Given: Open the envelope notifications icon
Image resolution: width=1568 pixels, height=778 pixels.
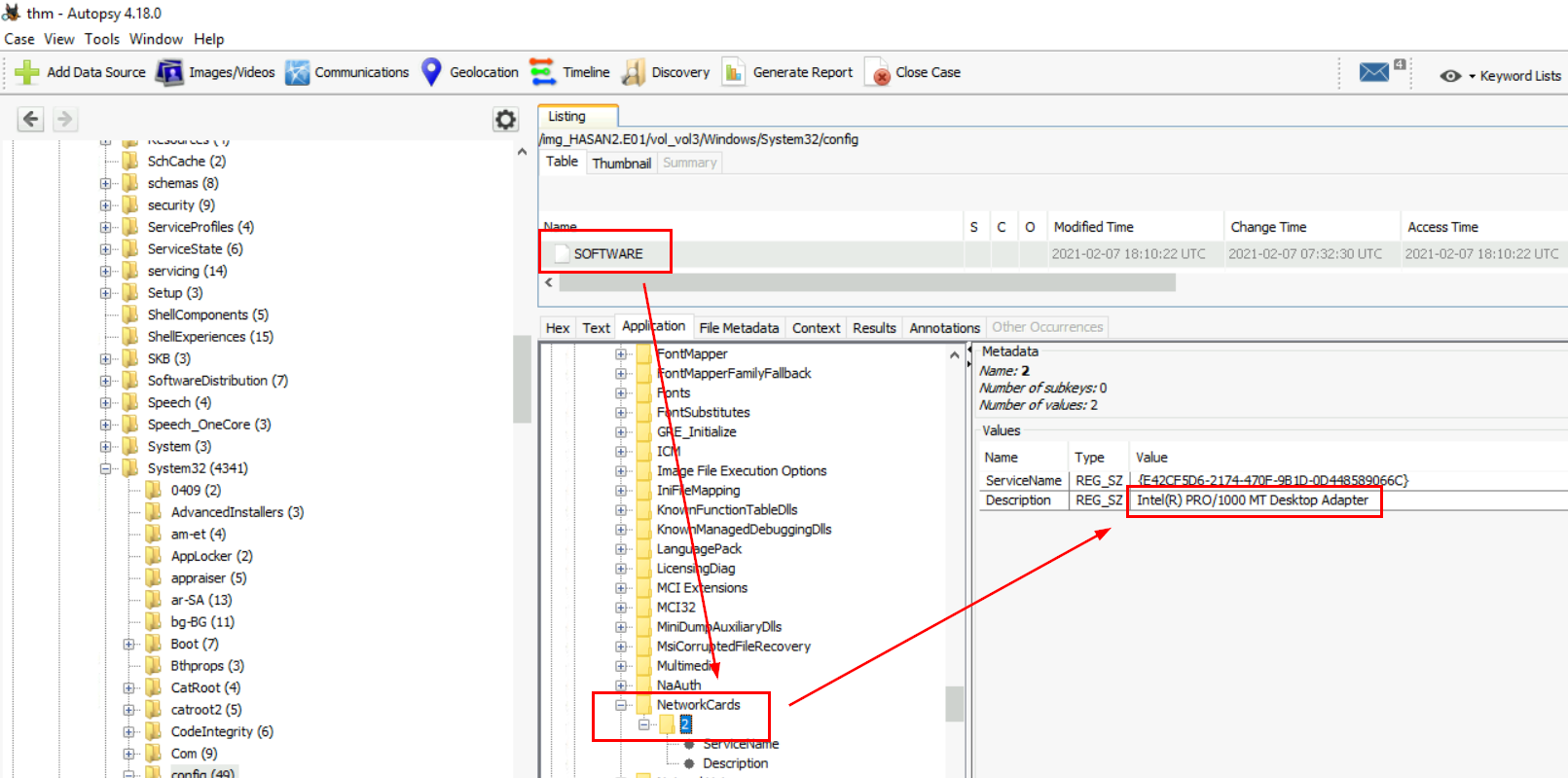Looking at the screenshot, I should (x=1374, y=72).
